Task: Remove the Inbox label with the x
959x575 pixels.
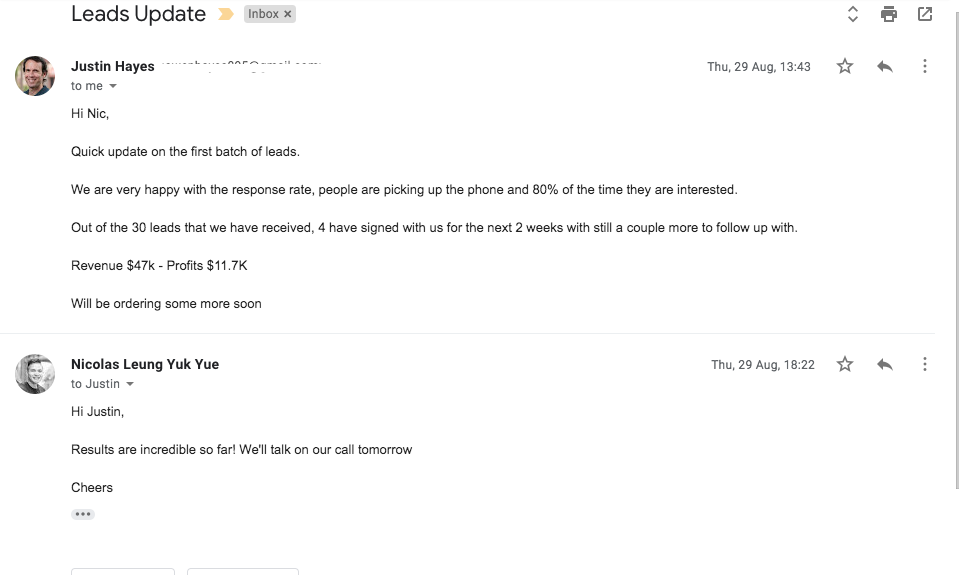Action: tap(287, 14)
